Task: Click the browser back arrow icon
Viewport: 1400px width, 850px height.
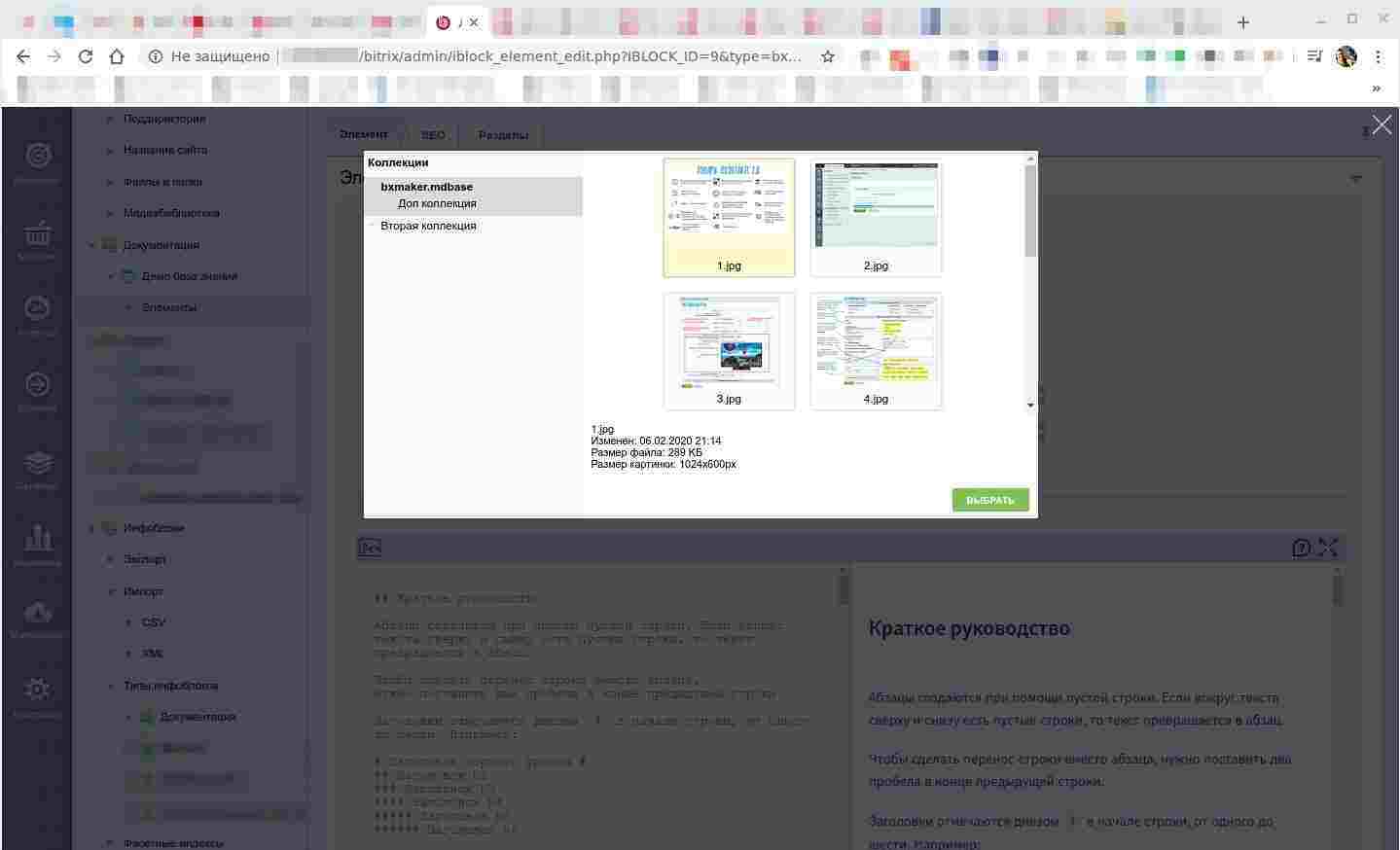Action: tap(23, 56)
